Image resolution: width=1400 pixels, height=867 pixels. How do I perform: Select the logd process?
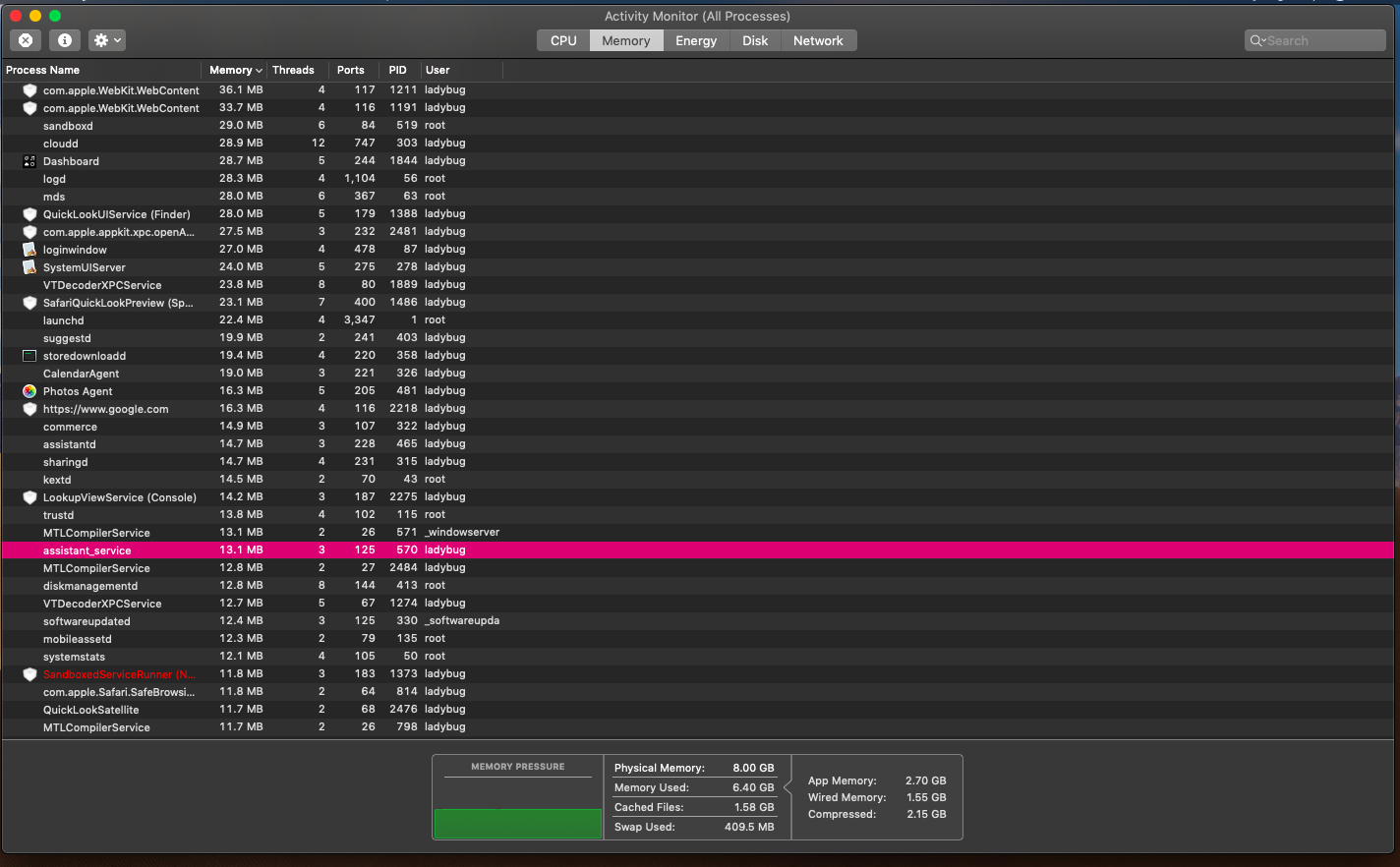click(697, 179)
